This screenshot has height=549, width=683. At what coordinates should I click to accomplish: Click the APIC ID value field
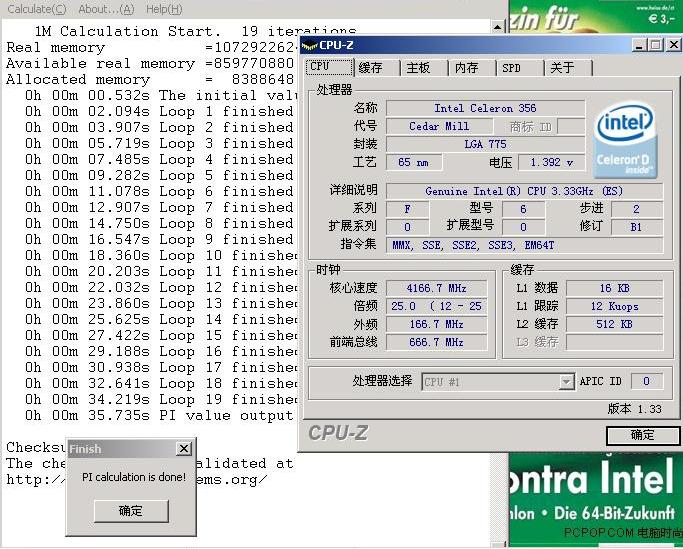click(x=647, y=381)
